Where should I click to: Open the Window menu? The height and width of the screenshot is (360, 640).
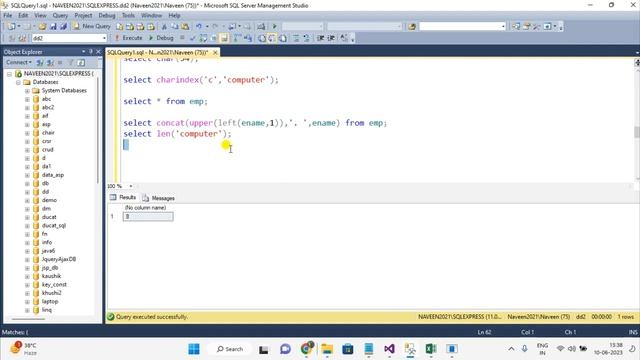151,16
